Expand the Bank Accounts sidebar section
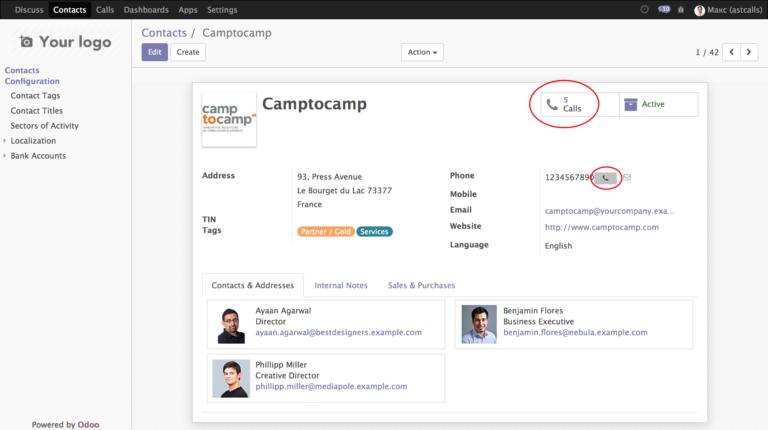Image resolution: width=768 pixels, height=430 pixels. [38, 156]
